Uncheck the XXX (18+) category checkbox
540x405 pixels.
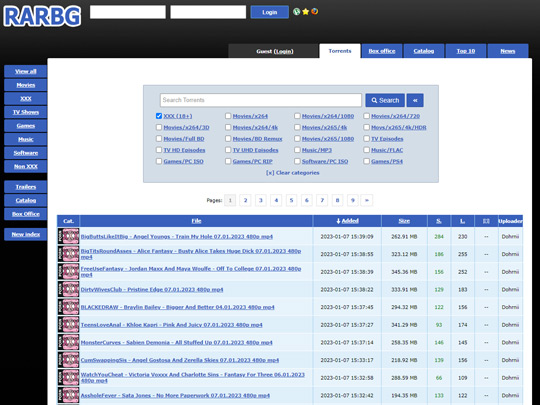click(x=159, y=116)
